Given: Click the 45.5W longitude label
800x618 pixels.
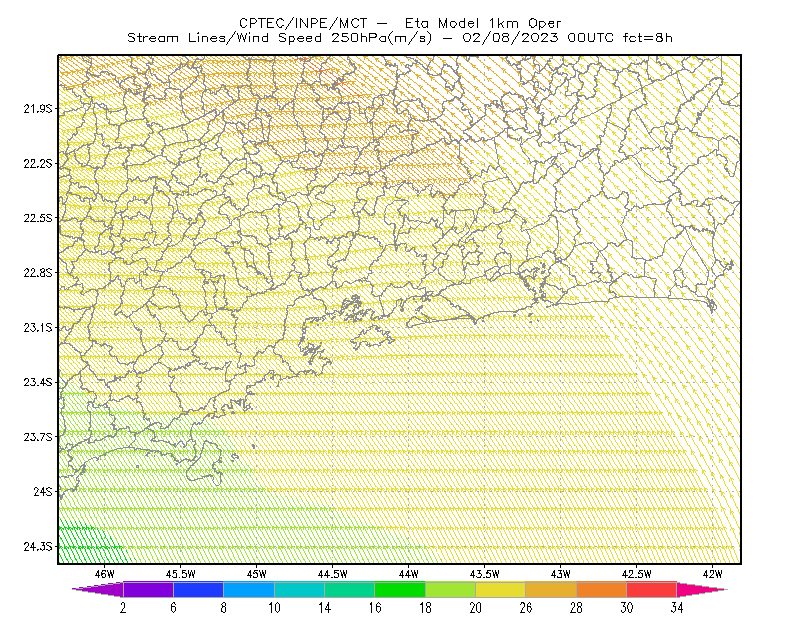Looking at the screenshot, I should point(181,574).
